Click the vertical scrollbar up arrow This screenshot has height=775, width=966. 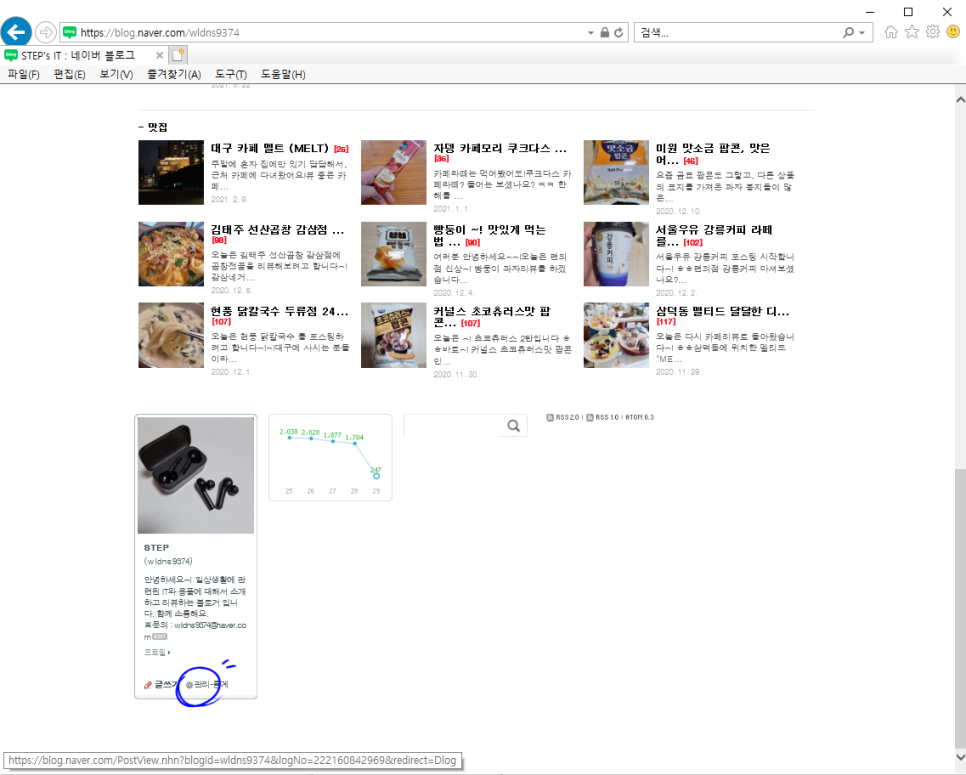[x=960, y=99]
